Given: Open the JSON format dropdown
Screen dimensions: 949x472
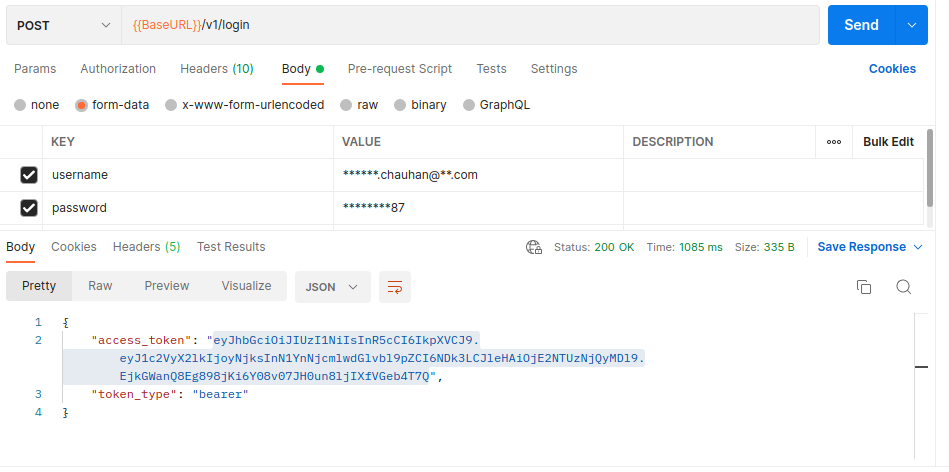Looking at the screenshot, I should pyautogui.click(x=332, y=287).
